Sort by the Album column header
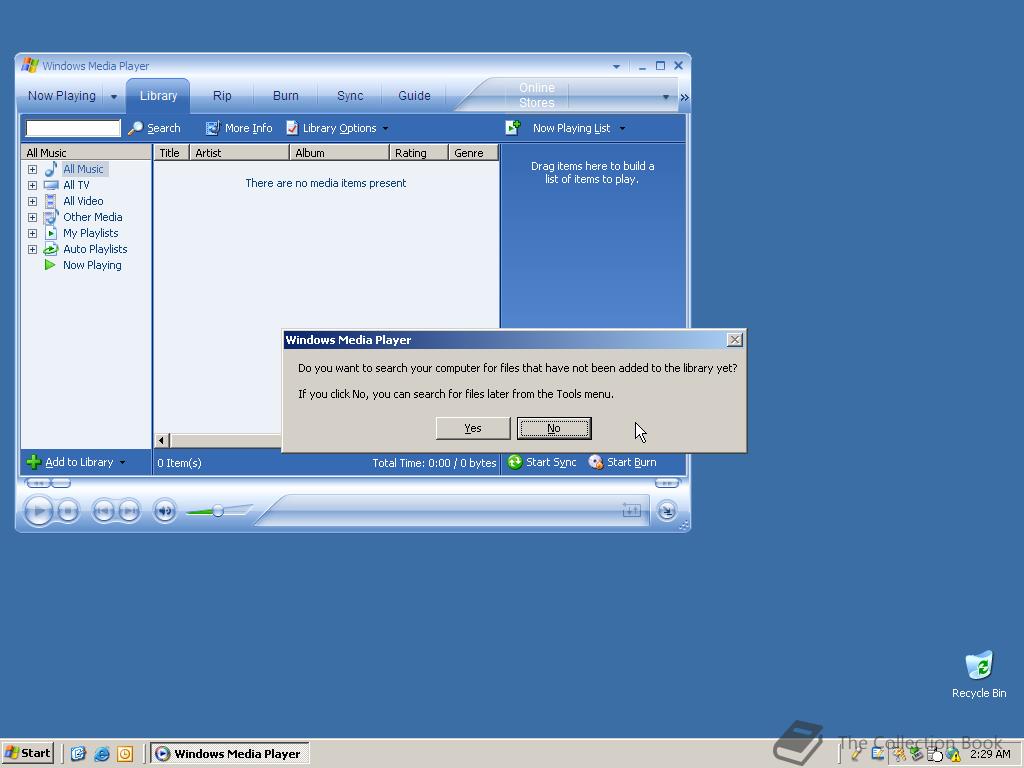Screen dimensions: 1024x768 tap(339, 153)
